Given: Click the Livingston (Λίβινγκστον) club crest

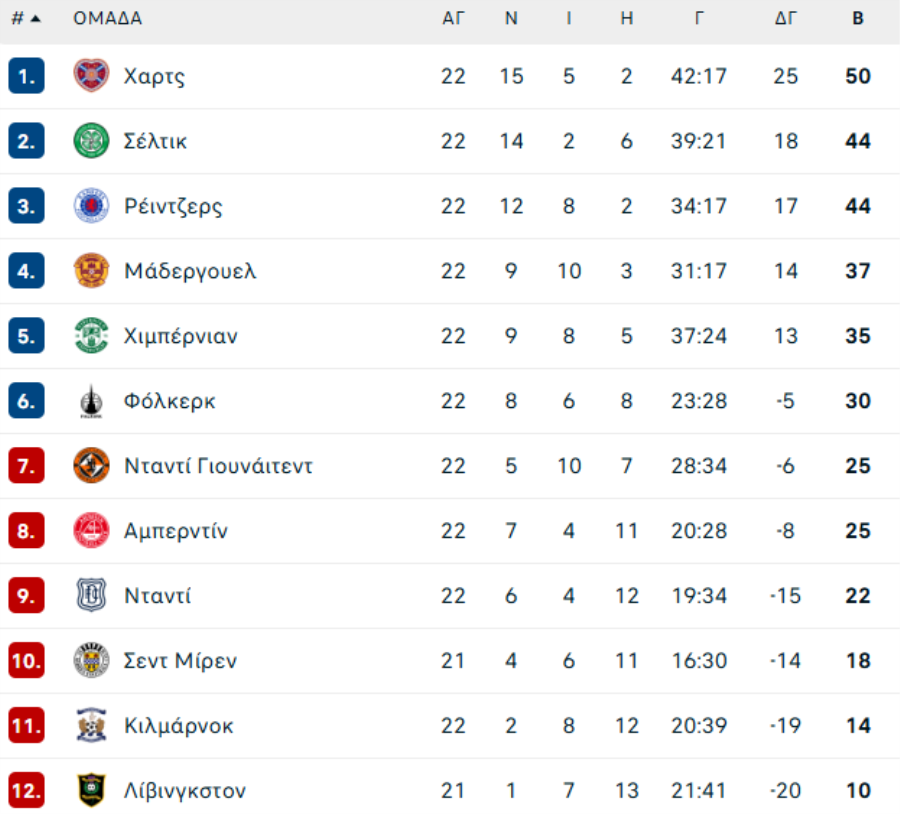Looking at the screenshot, I should point(91,791).
